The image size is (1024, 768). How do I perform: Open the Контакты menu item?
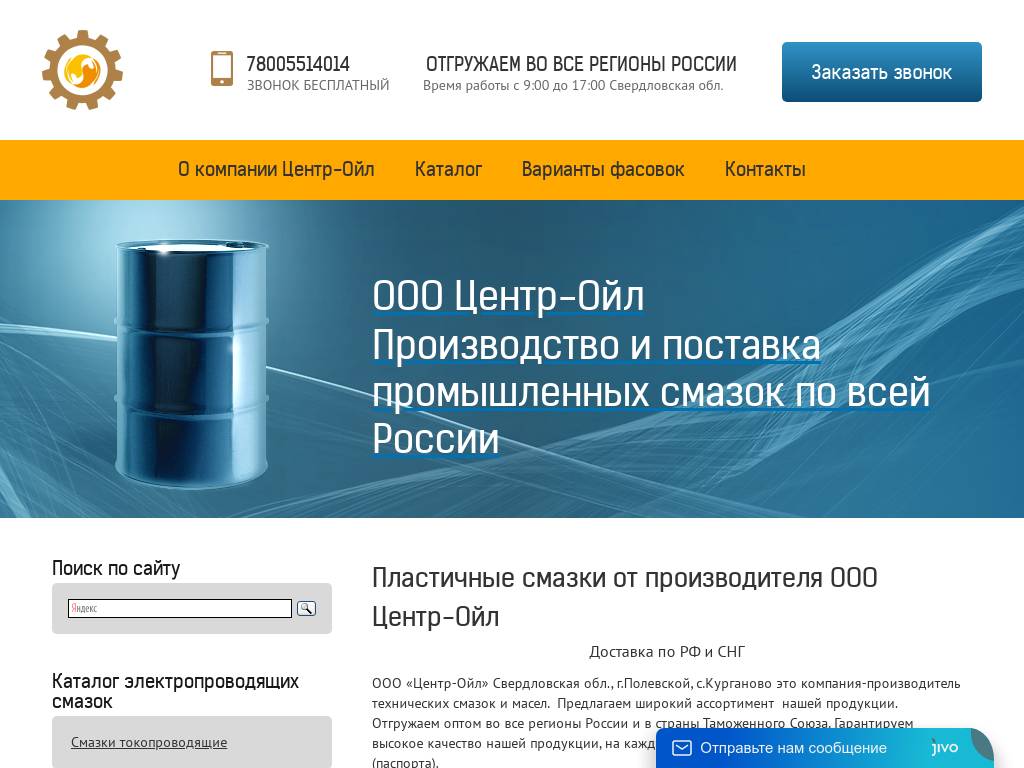(x=765, y=169)
